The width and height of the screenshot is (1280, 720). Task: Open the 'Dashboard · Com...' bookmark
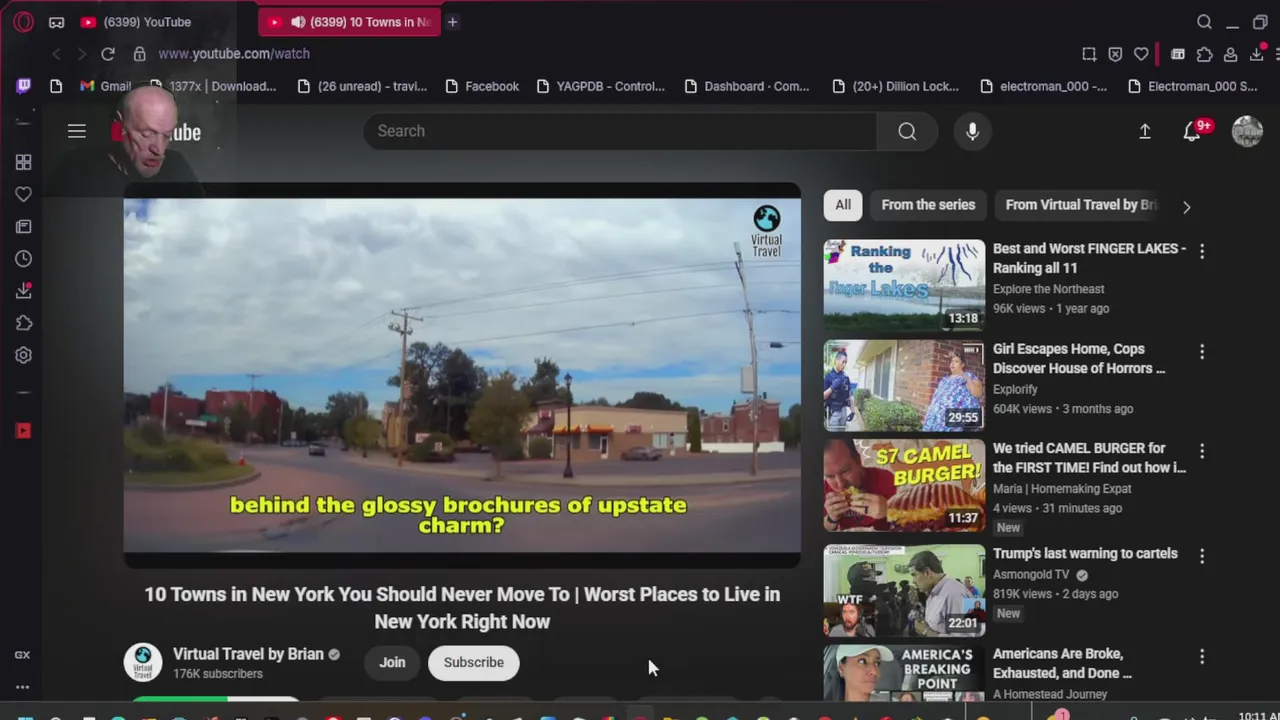click(x=746, y=86)
